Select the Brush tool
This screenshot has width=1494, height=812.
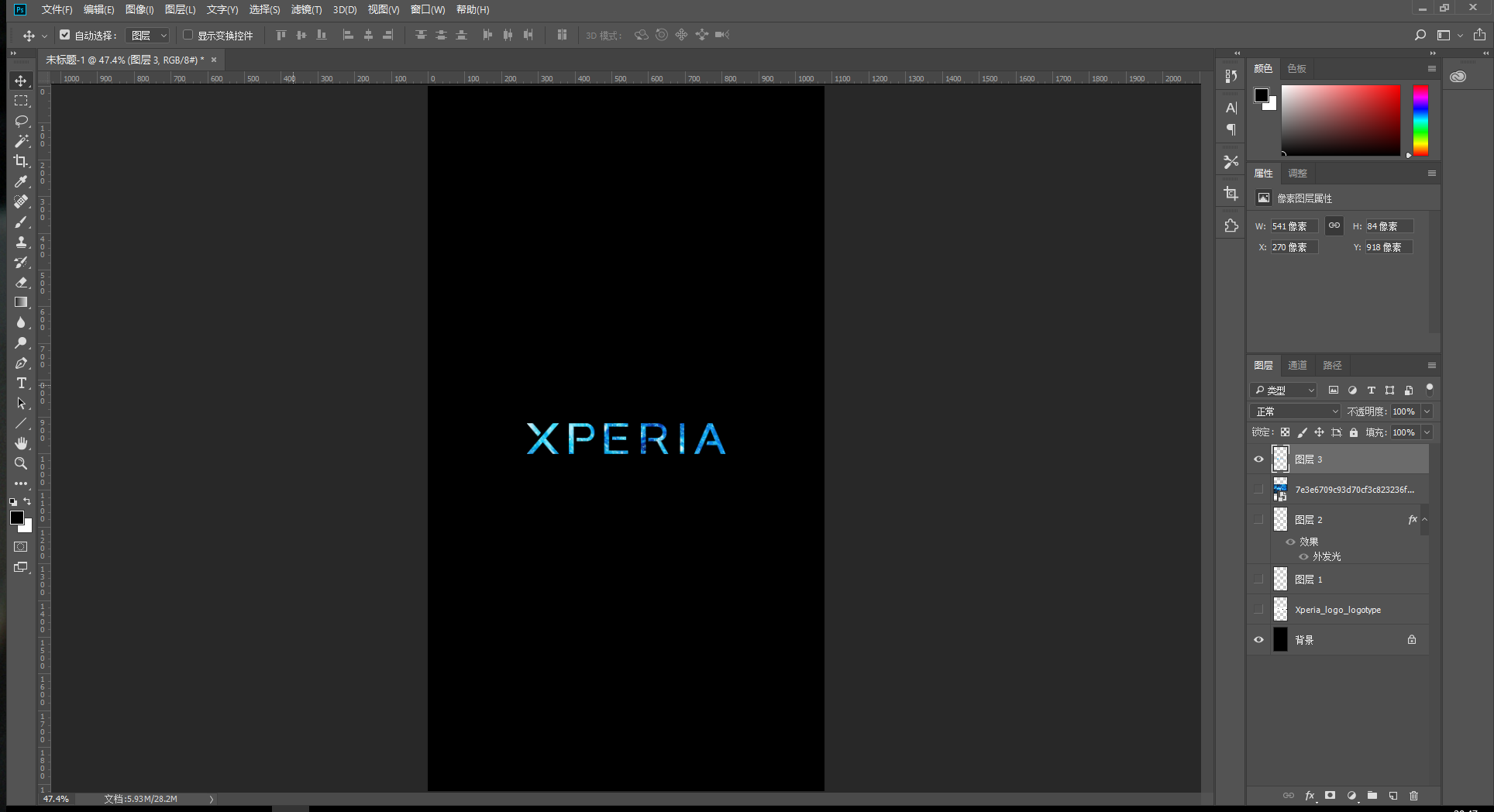pos(21,222)
